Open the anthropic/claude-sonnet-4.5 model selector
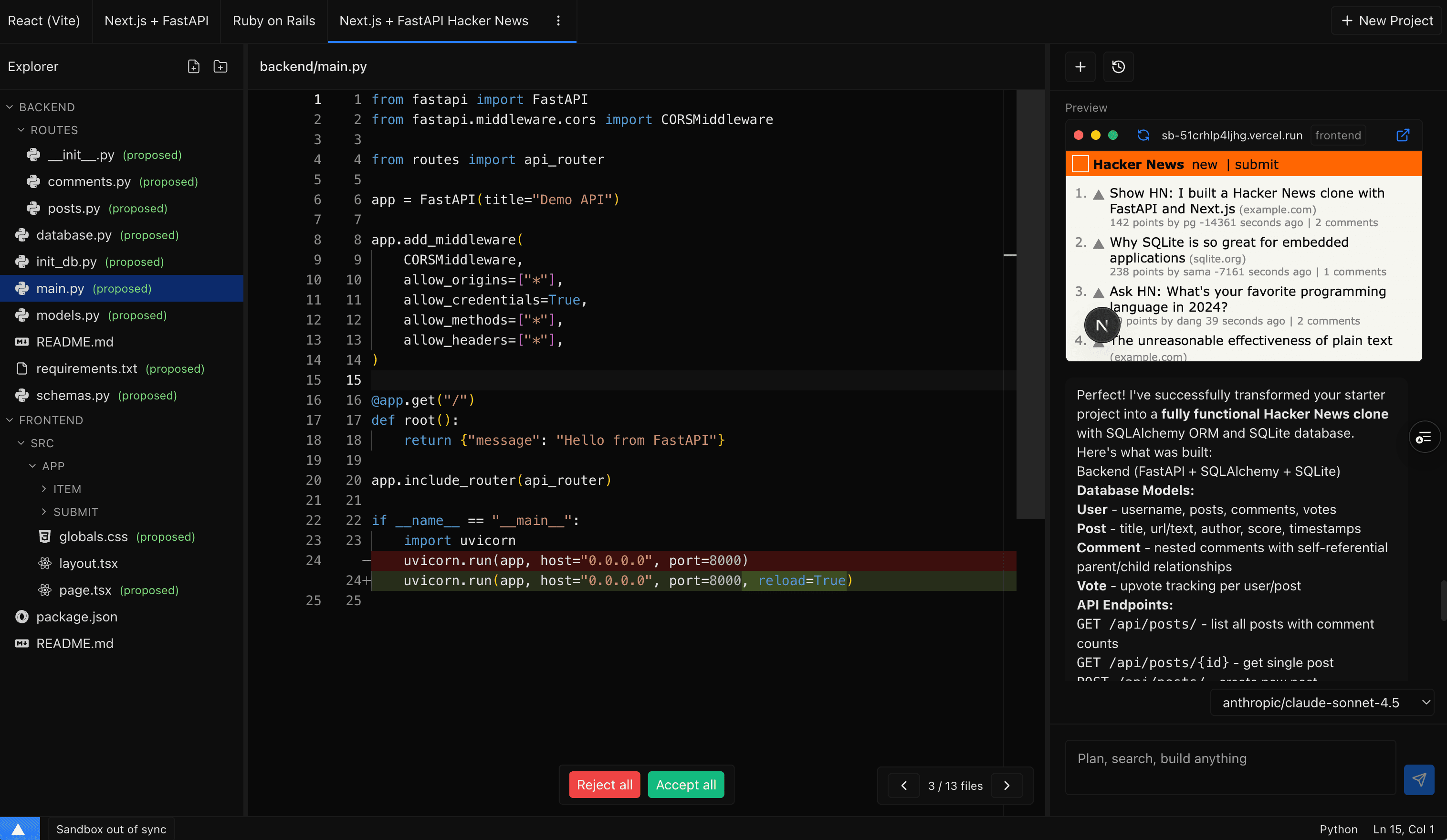The width and height of the screenshot is (1447, 840). pyautogui.click(x=1322, y=702)
